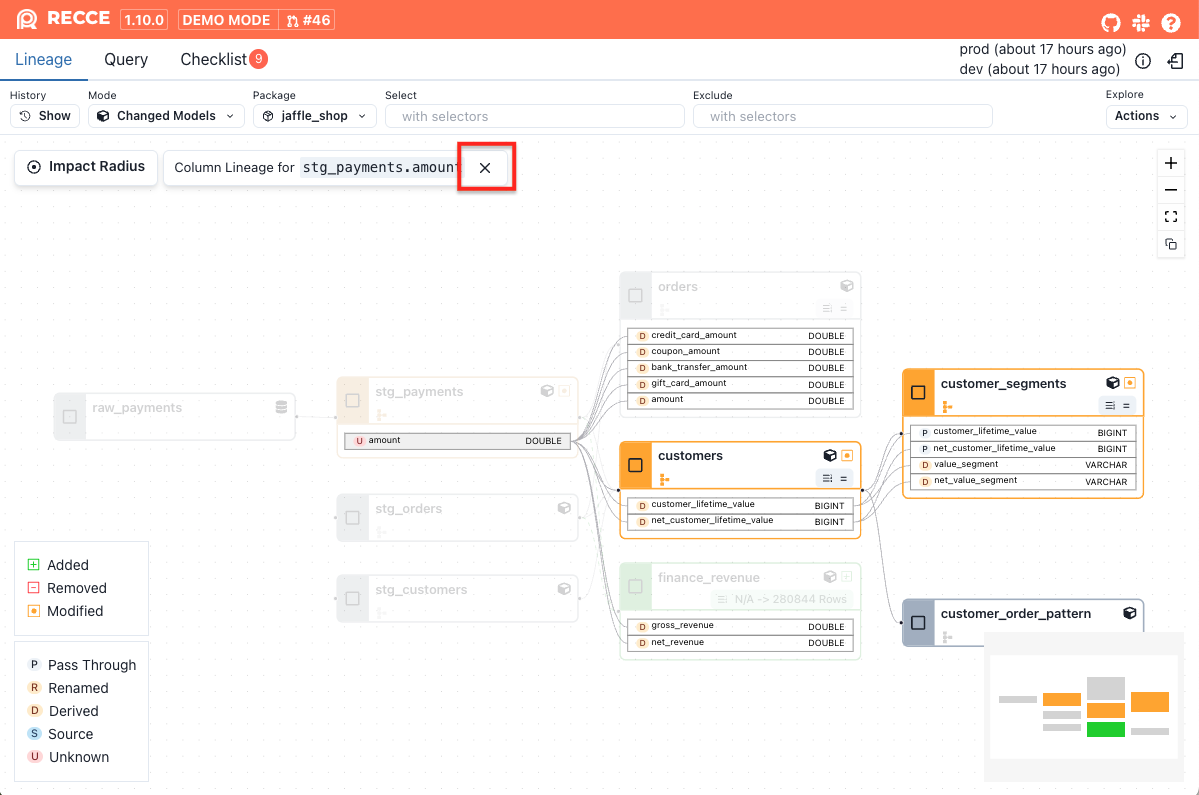Viewport: 1199px width, 795px height.
Task: Expand the Package jaffle_shop dropdown
Action: 314,116
